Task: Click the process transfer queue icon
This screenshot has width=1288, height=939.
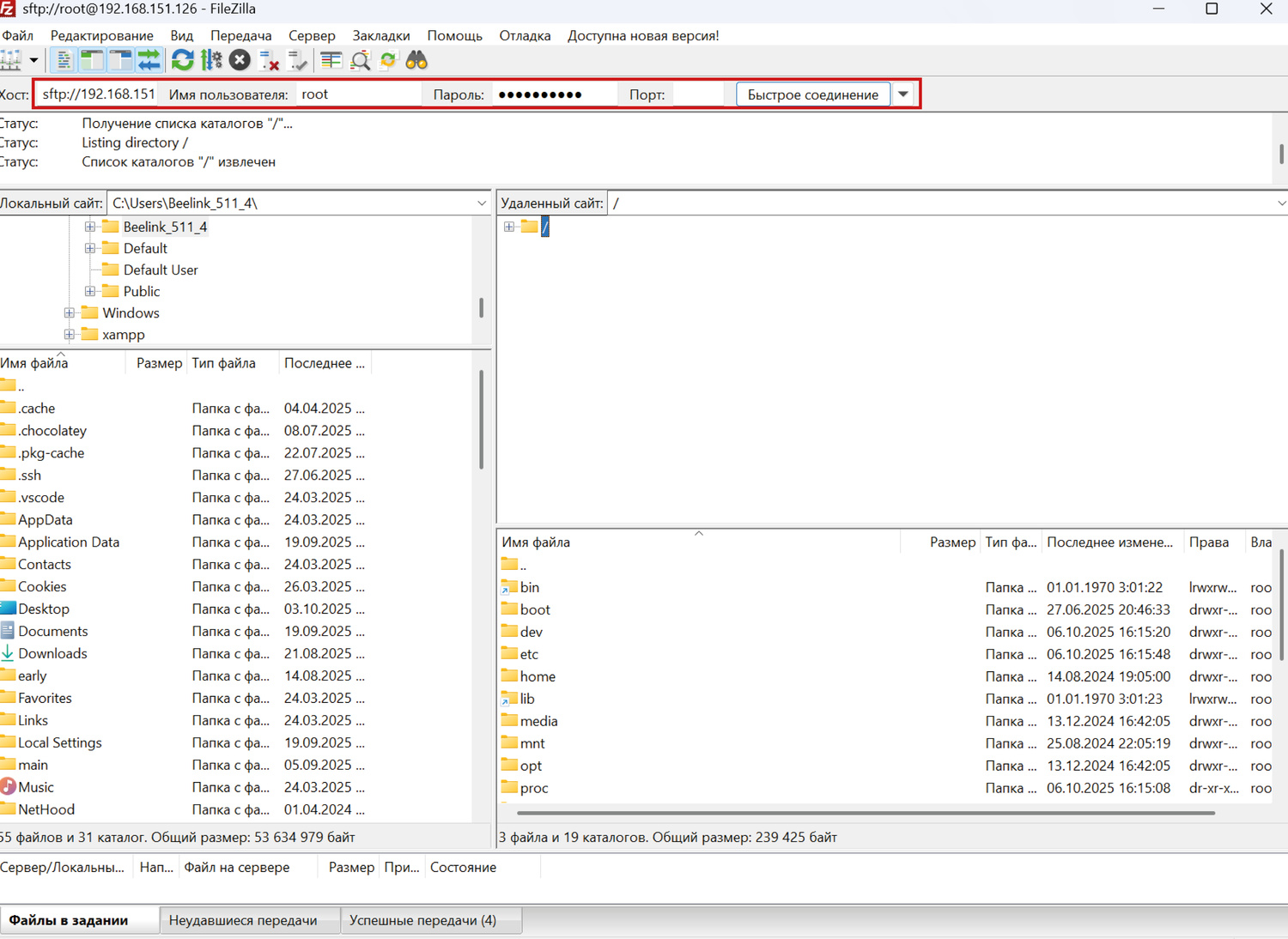Action: tap(211, 60)
